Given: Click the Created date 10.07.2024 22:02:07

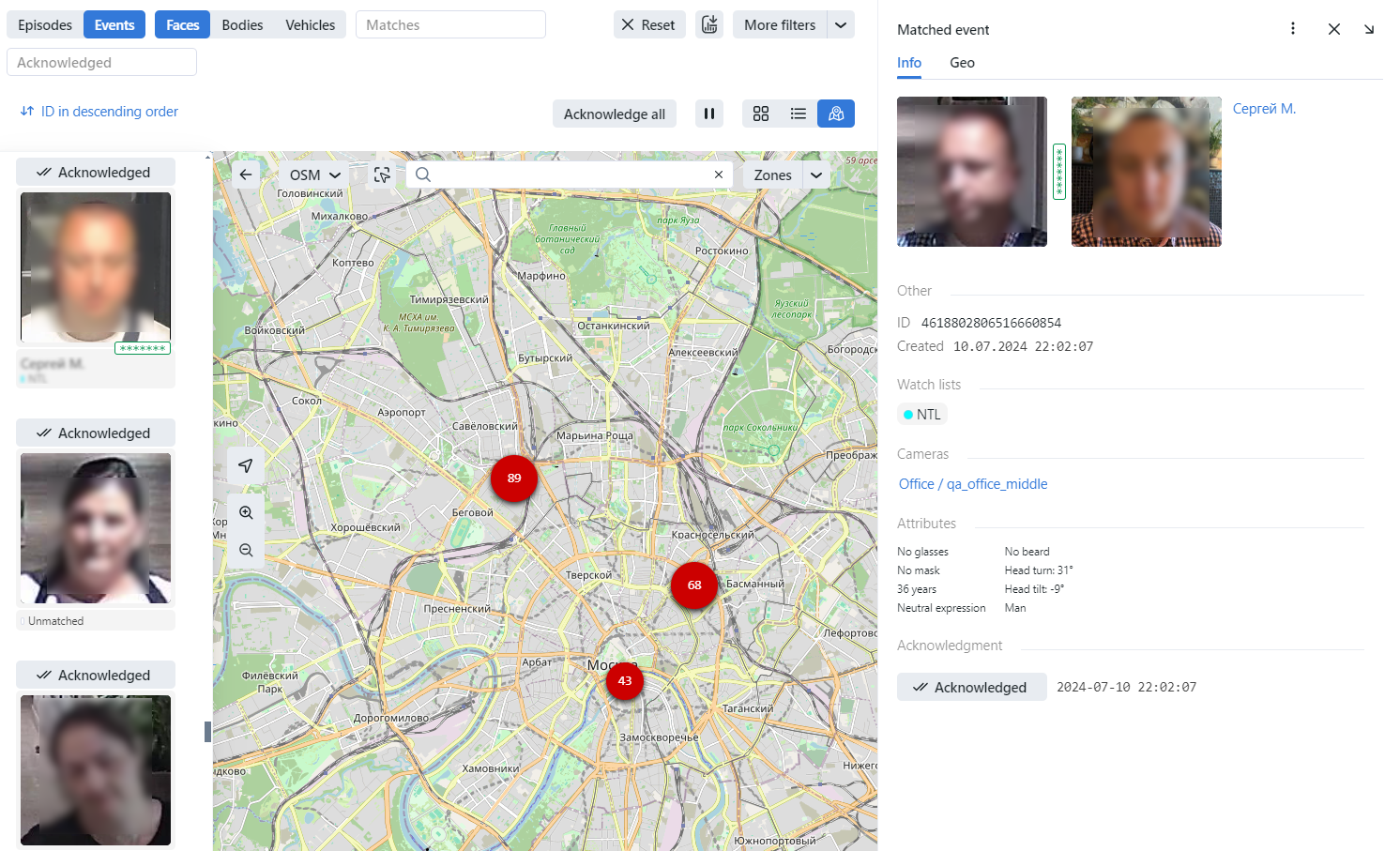Looking at the screenshot, I should [x=1023, y=346].
